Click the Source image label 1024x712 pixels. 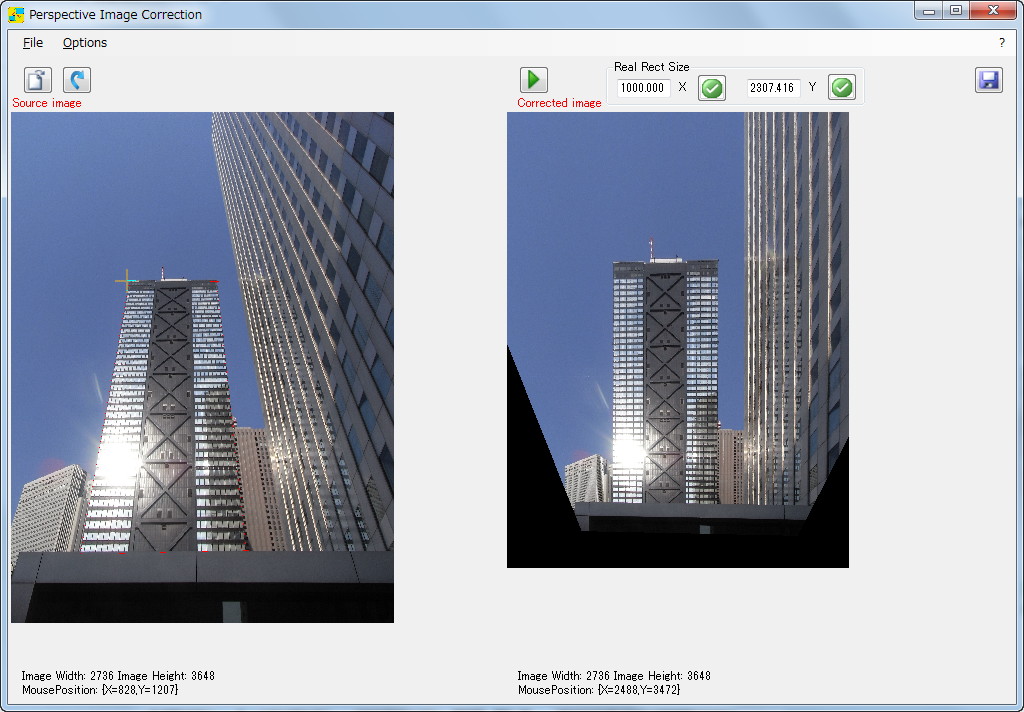tap(46, 102)
